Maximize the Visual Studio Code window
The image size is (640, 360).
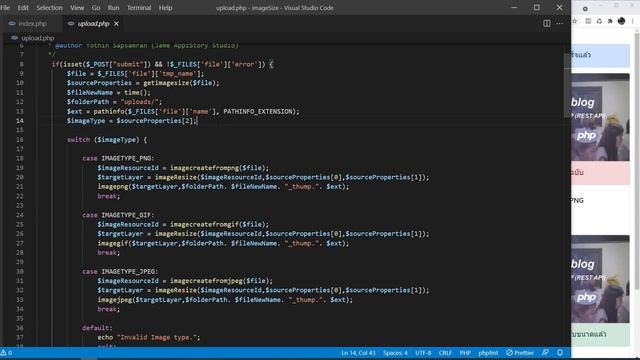click(537, 8)
